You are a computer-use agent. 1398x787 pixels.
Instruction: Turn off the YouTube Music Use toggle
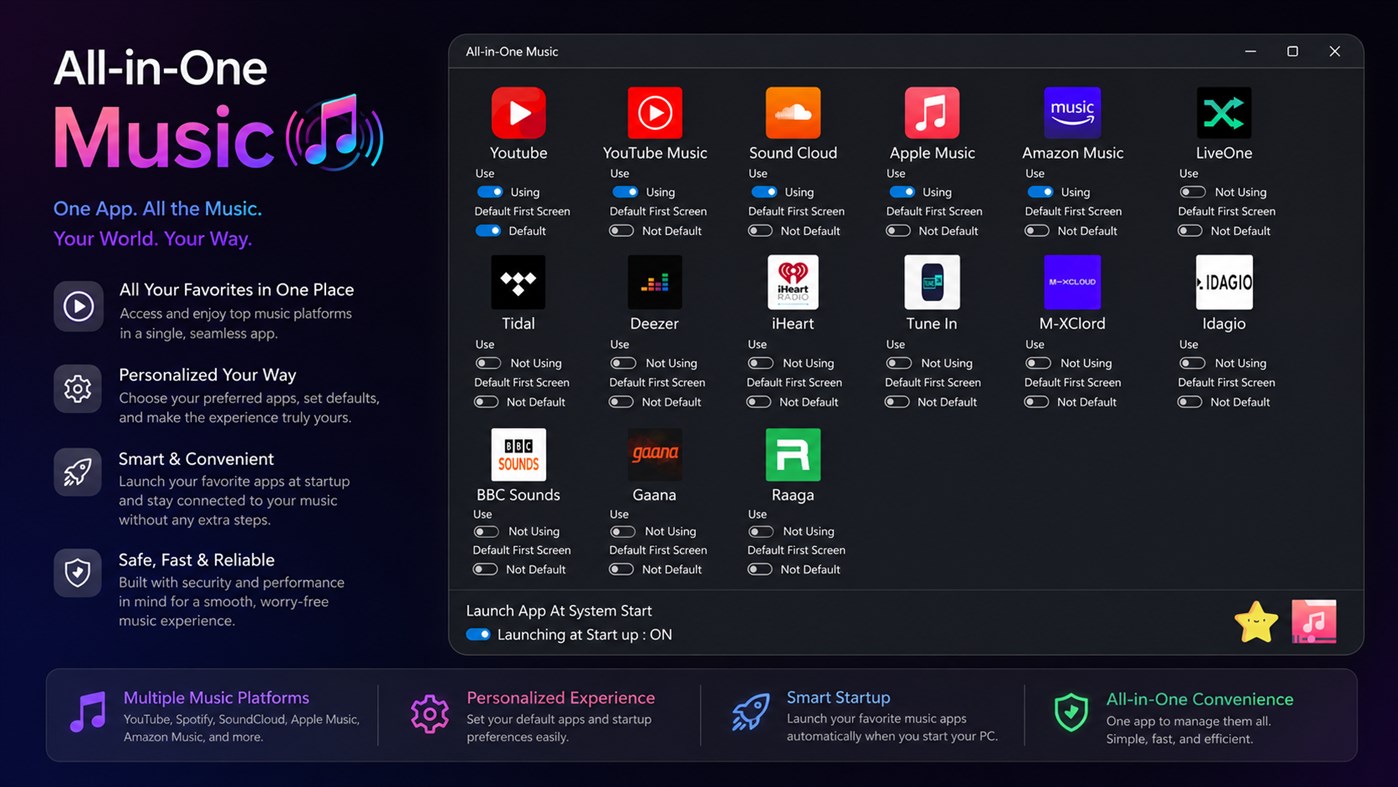tap(625, 192)
